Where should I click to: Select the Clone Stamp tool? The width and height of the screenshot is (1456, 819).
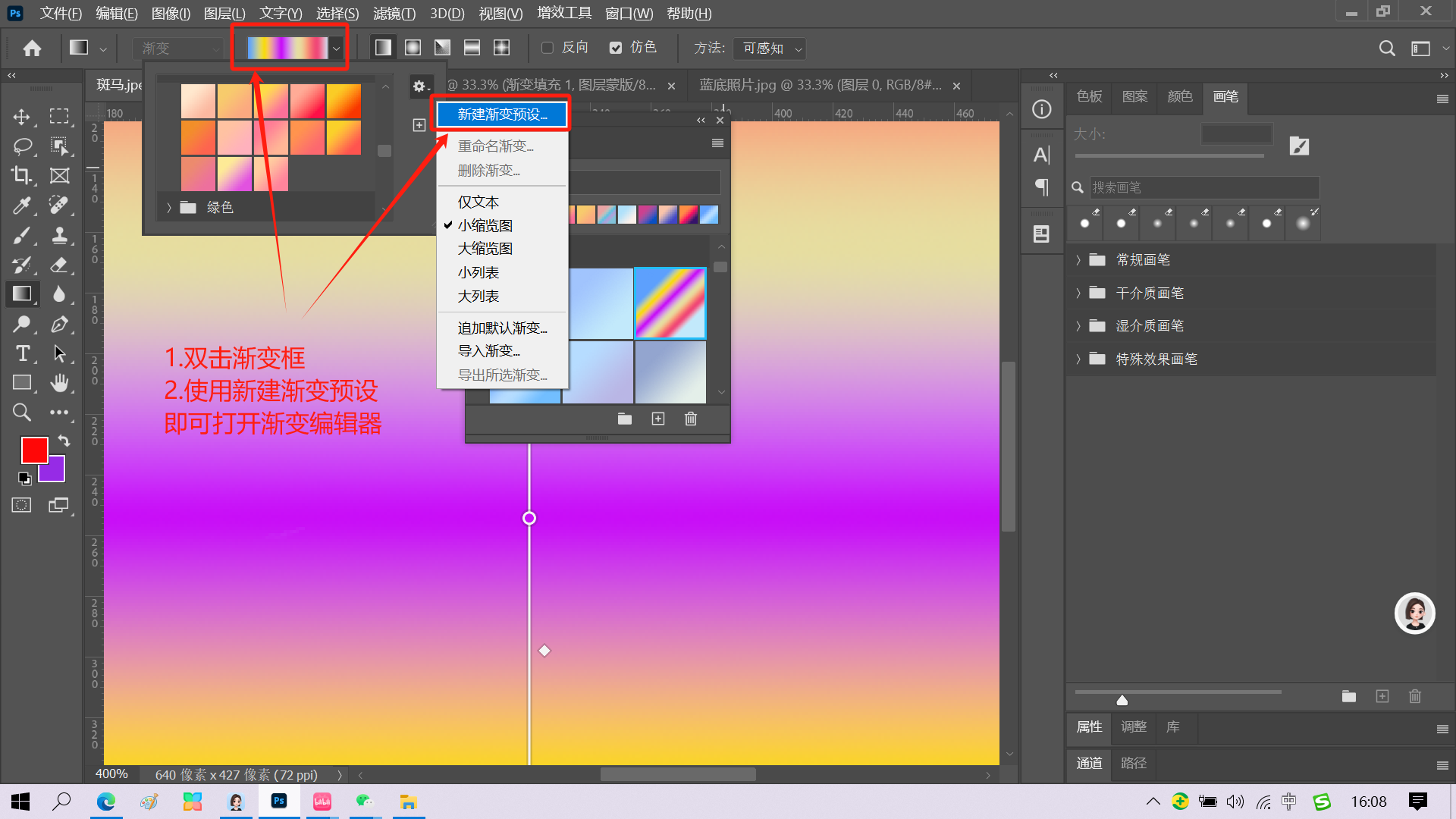pyautogui.click(x=59, y=235)
